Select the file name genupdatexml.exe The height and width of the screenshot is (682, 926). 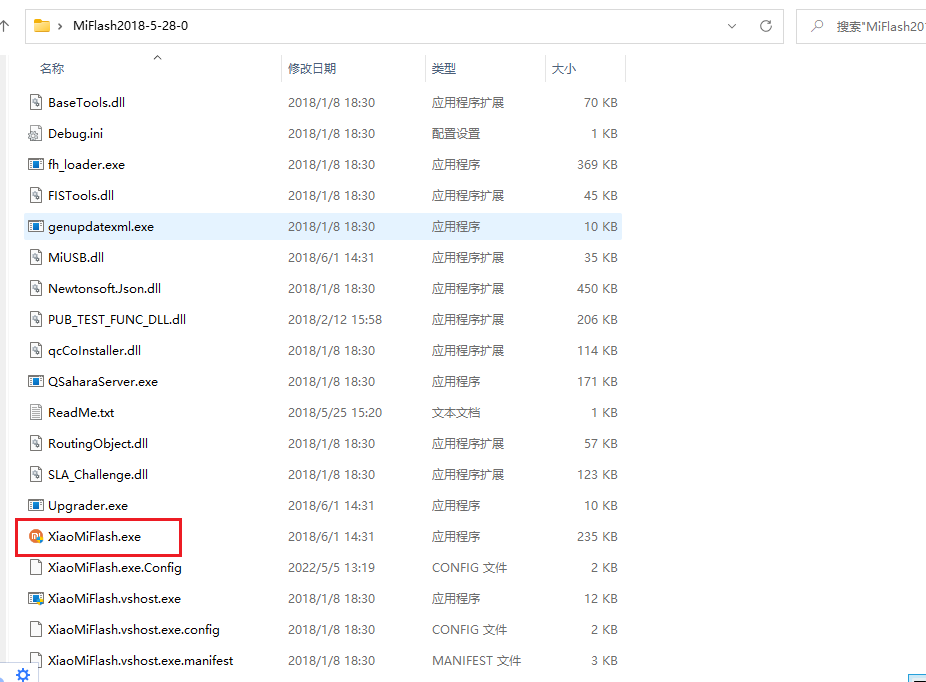coord(101,227)
